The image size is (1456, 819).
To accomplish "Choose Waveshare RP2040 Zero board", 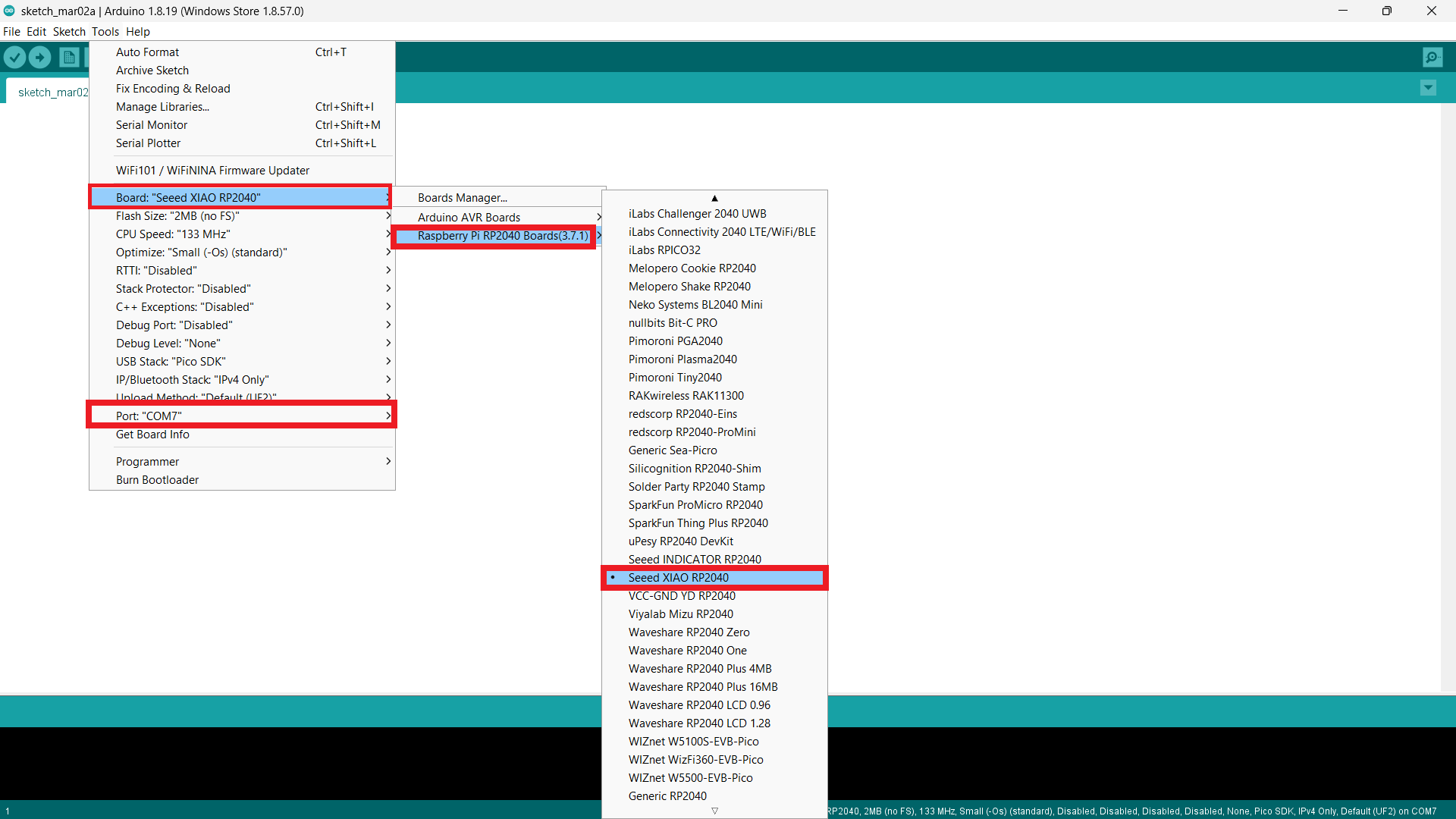I will pos(689,632).
